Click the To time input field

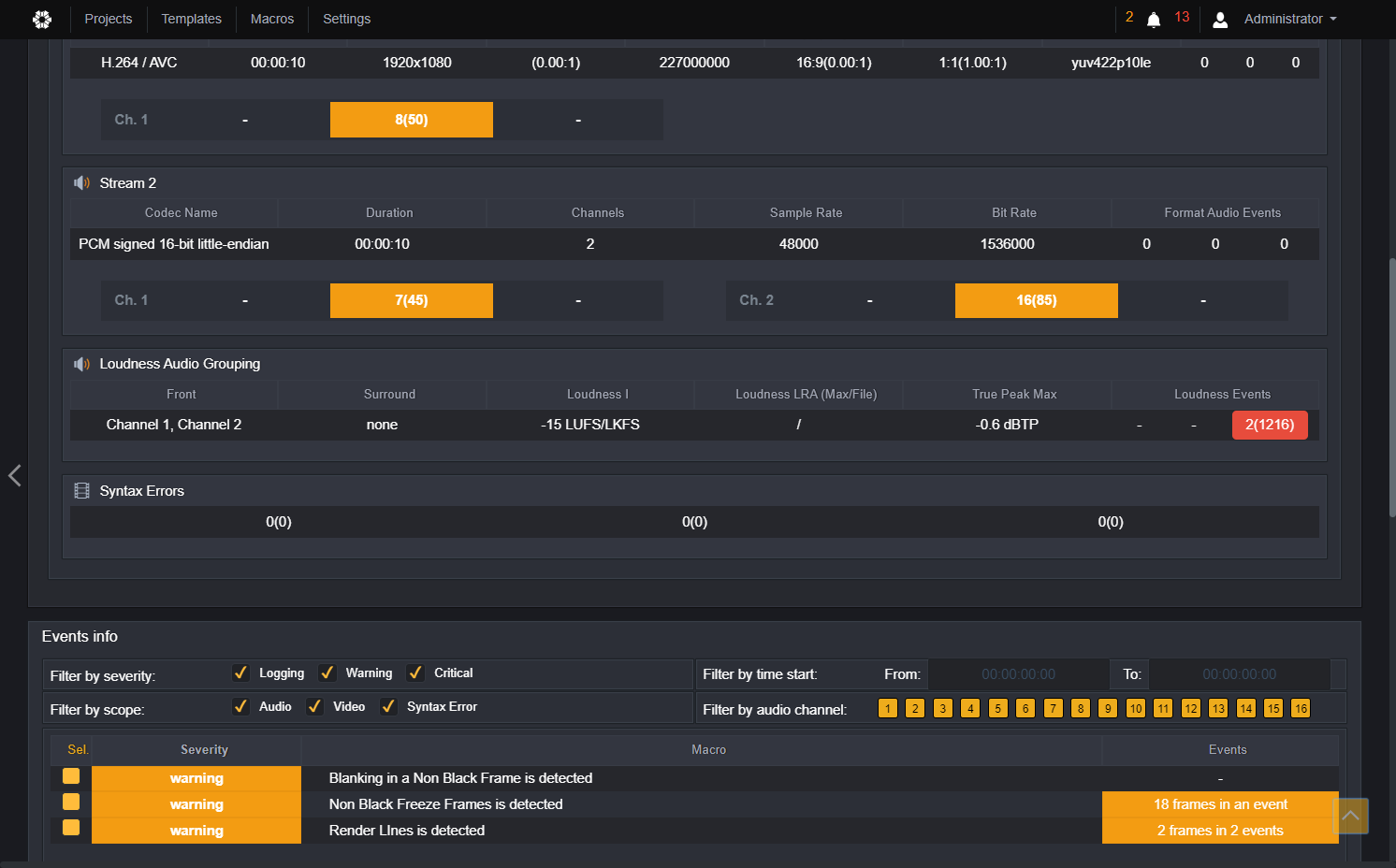1239,674
